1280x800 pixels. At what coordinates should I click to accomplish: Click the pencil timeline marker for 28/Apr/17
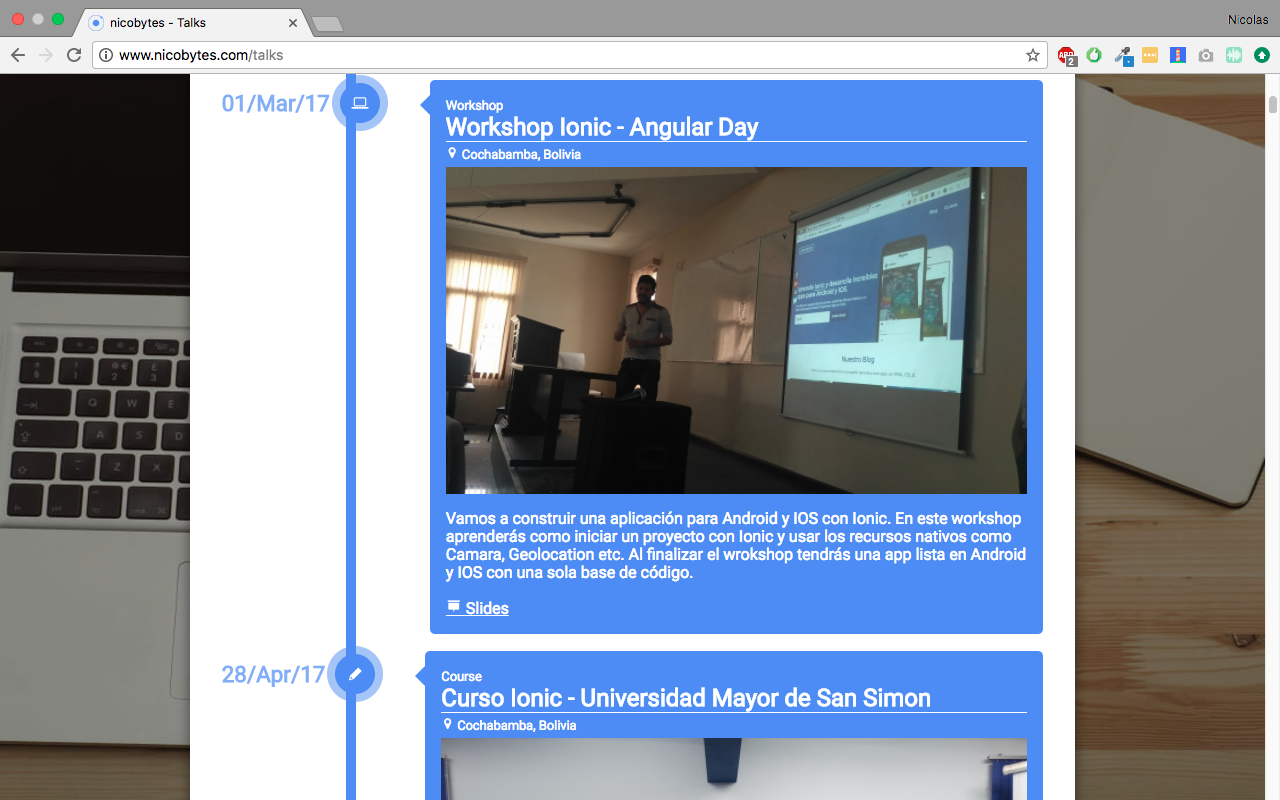click(x=355, y=674)
